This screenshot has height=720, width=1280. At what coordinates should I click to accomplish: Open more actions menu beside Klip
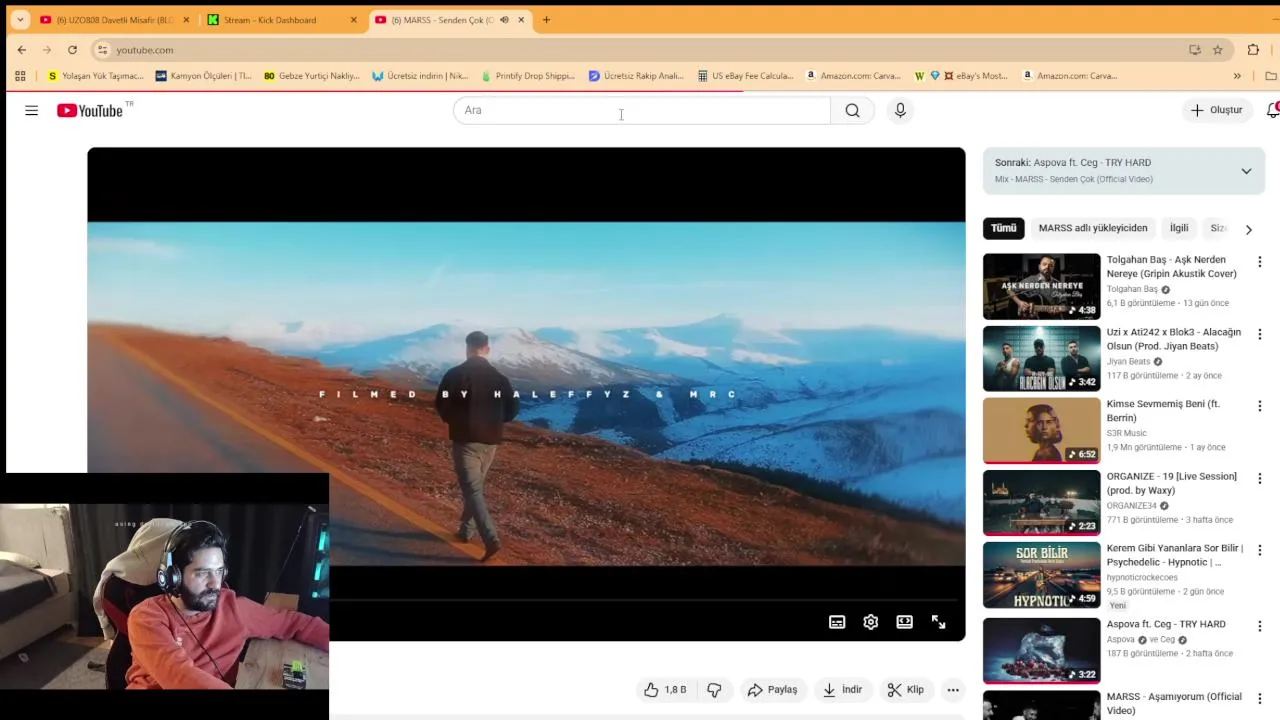coord(953,690)
